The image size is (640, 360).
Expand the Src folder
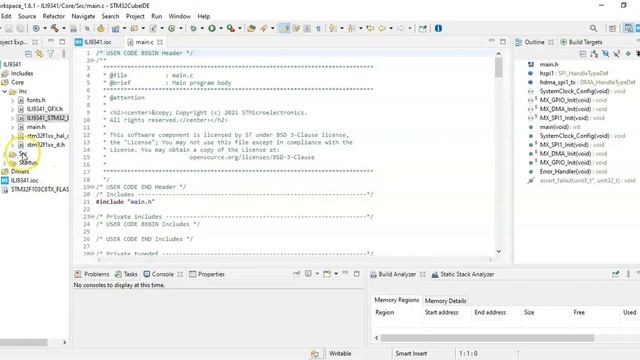point(4,154)
